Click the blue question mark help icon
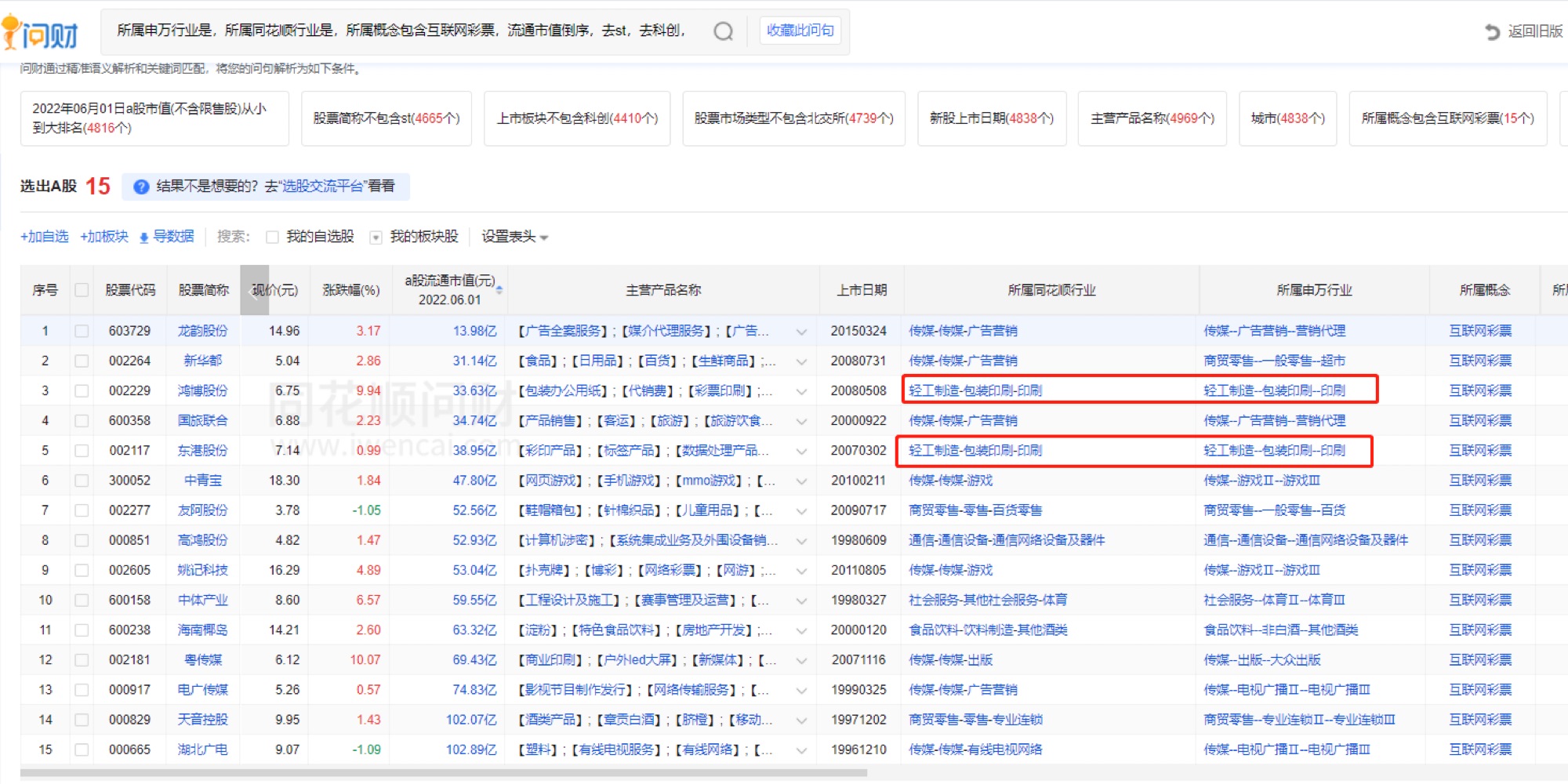Image resolution: width=1568 pixels, height=784 pixels. pos(141,187)
